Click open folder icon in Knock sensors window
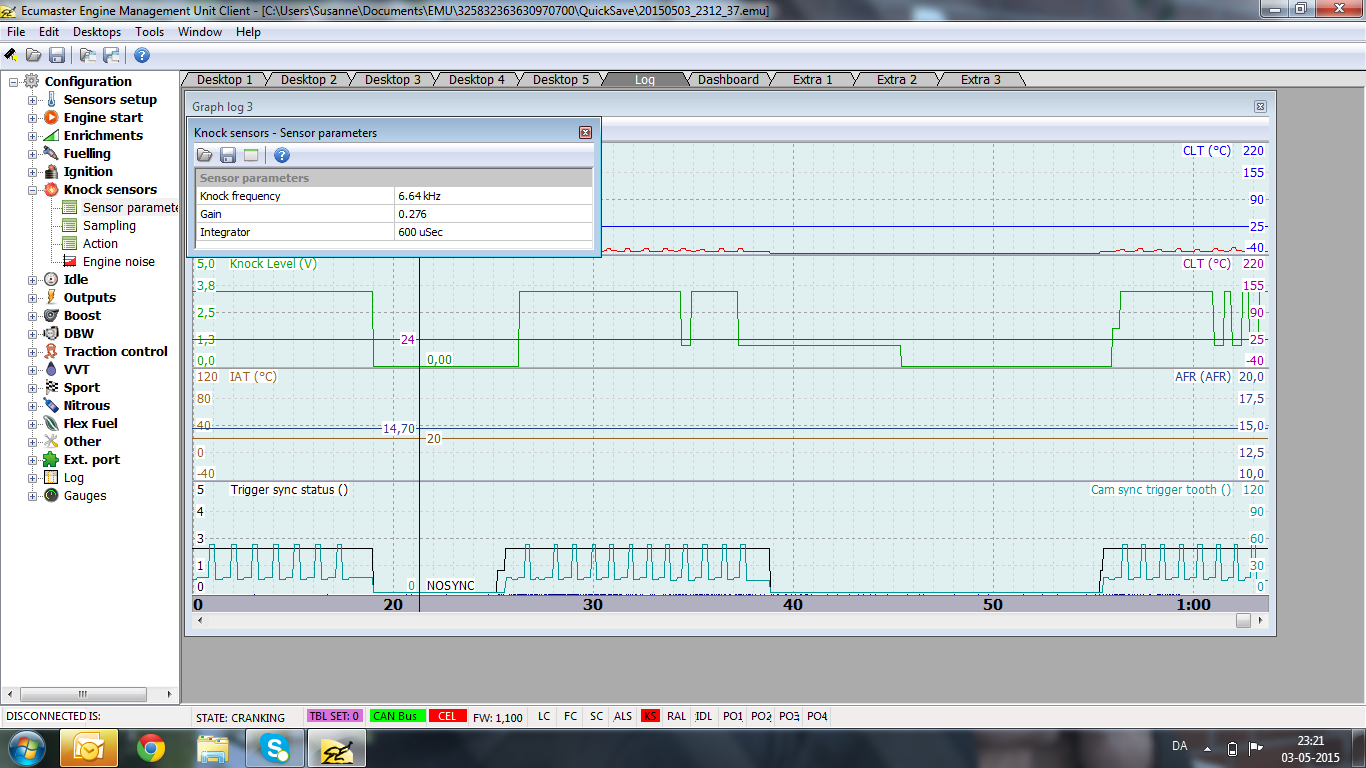 tap(205, 155)
